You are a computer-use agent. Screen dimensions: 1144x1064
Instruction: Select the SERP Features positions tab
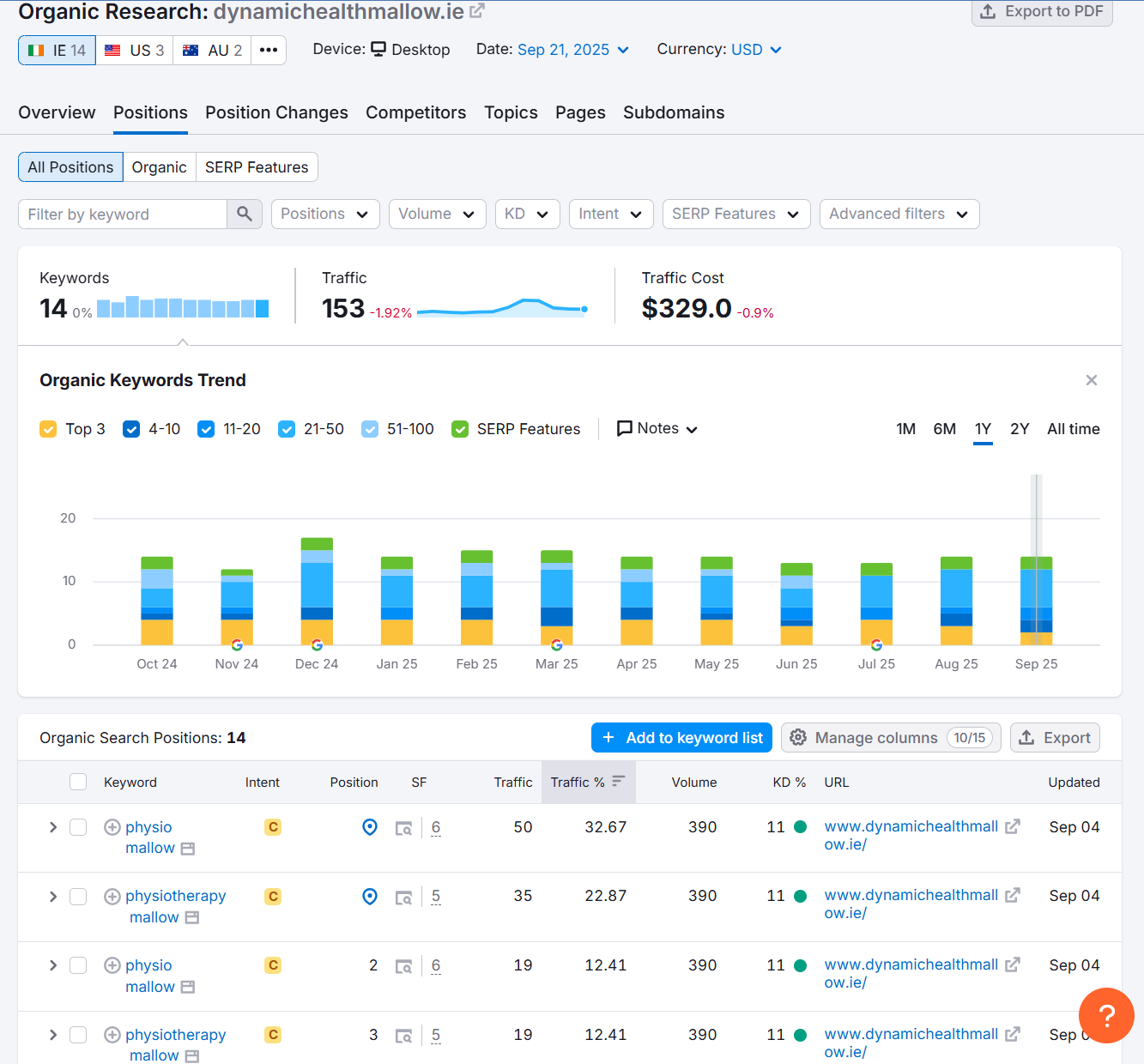coord(257,167)
